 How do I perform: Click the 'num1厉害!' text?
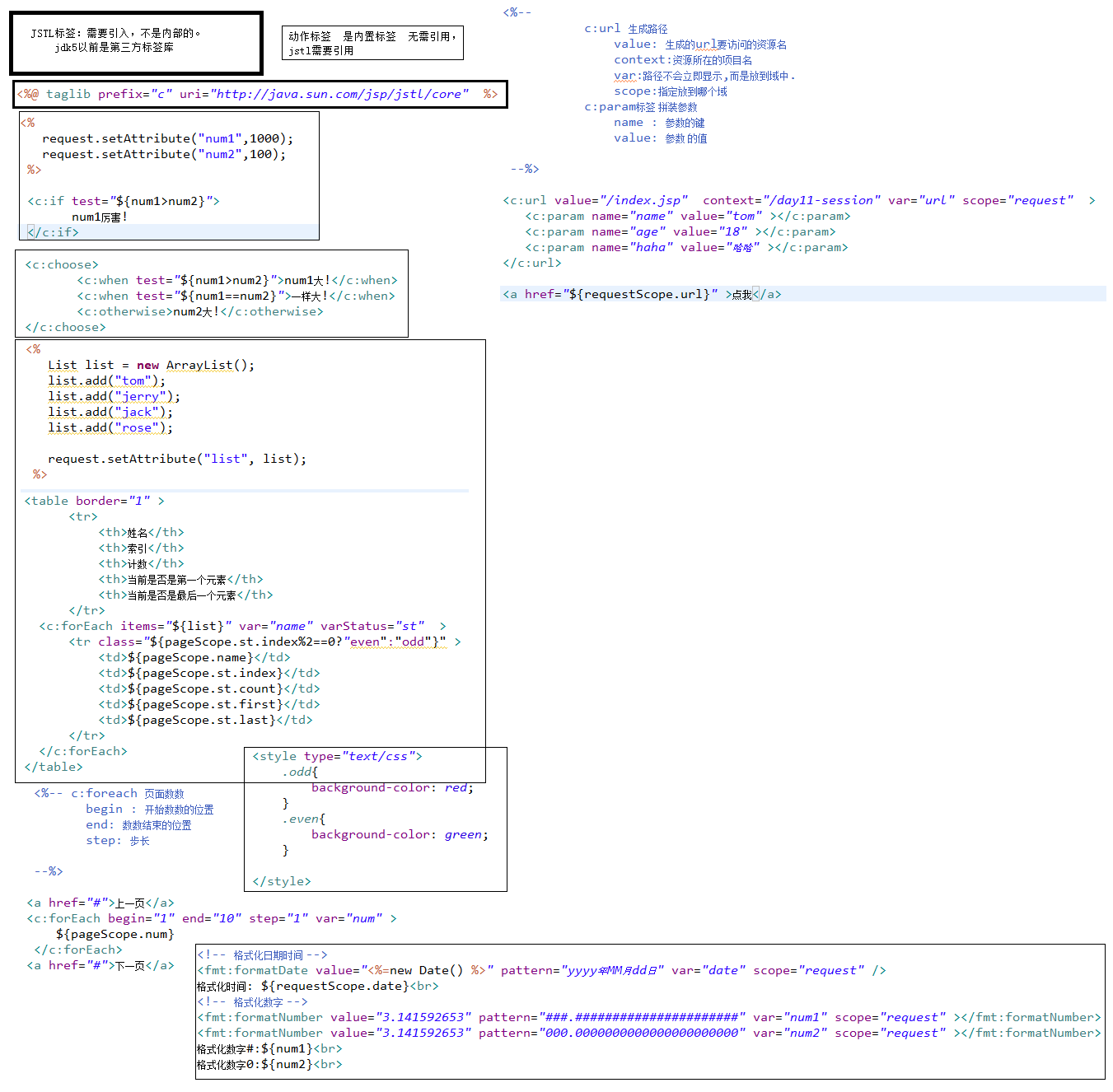[x=100, y=217]
